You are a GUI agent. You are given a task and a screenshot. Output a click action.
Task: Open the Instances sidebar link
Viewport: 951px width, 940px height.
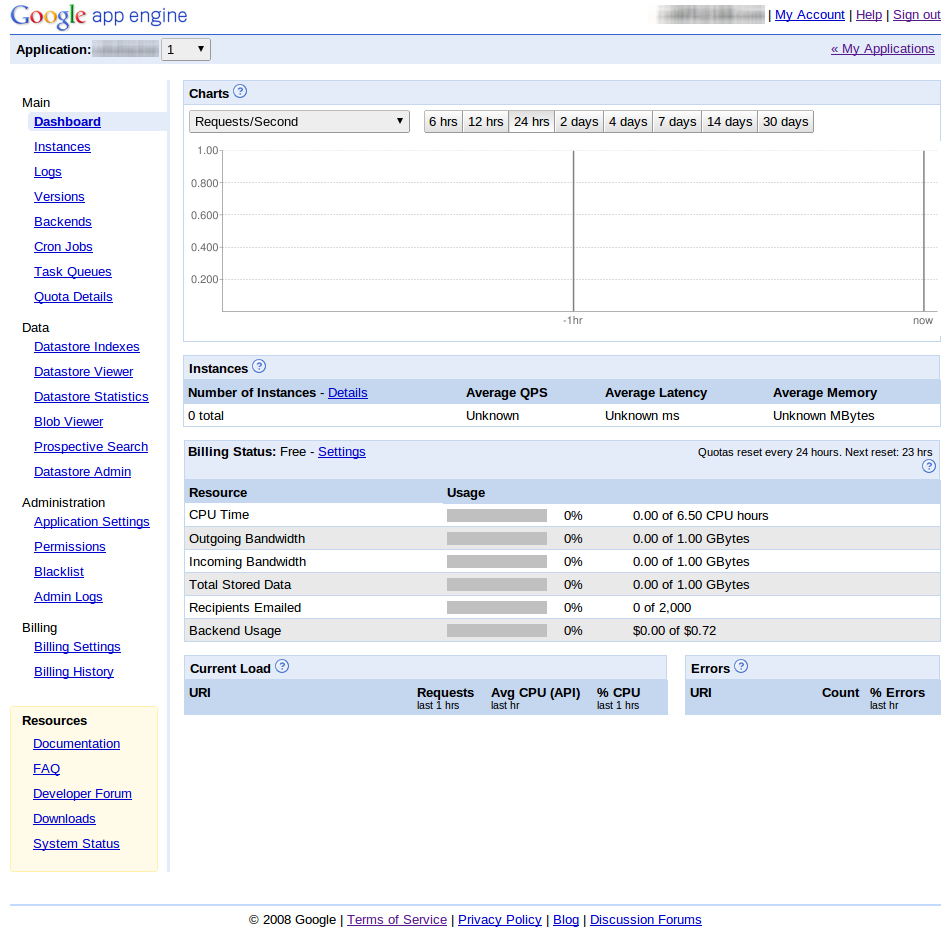pos(62,147)
